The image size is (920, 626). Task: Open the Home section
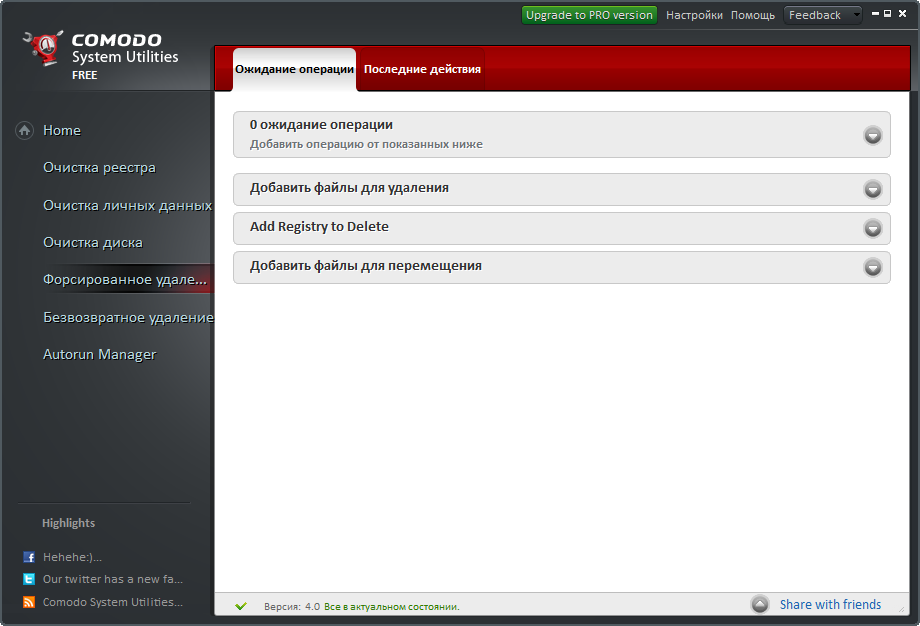pos(62,130)
